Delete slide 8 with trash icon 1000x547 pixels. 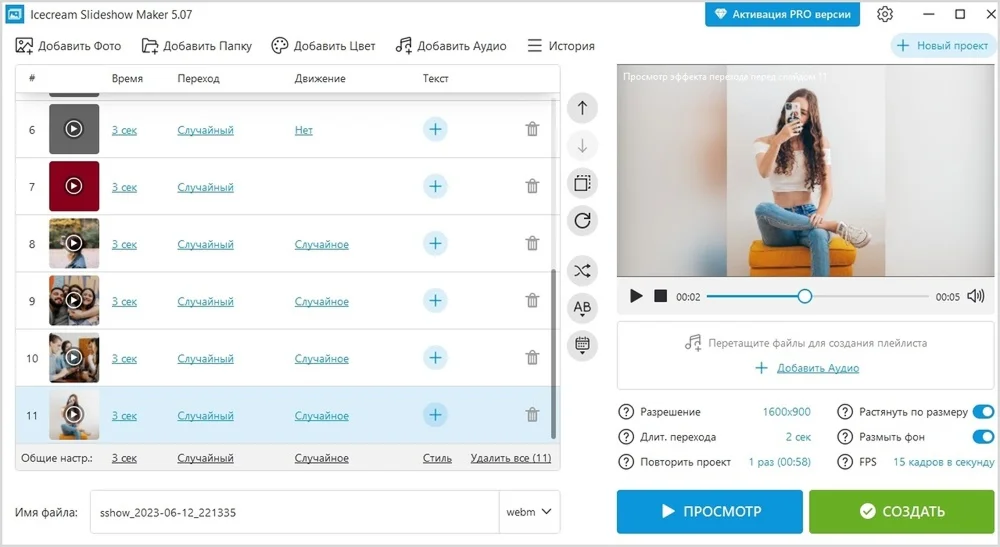pyautogui.click(x=532, y=244)
